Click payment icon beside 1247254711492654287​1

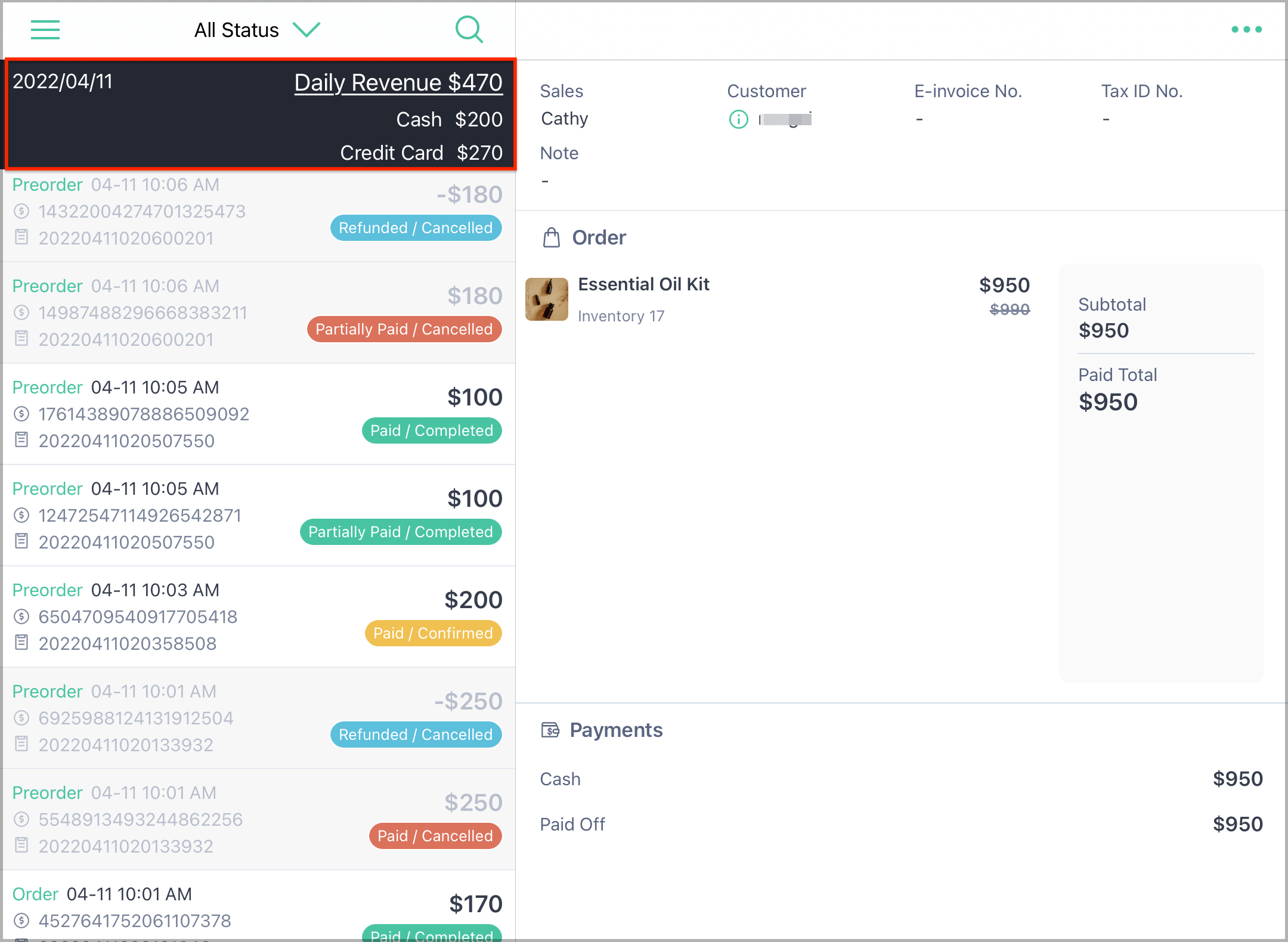[21, 515]
